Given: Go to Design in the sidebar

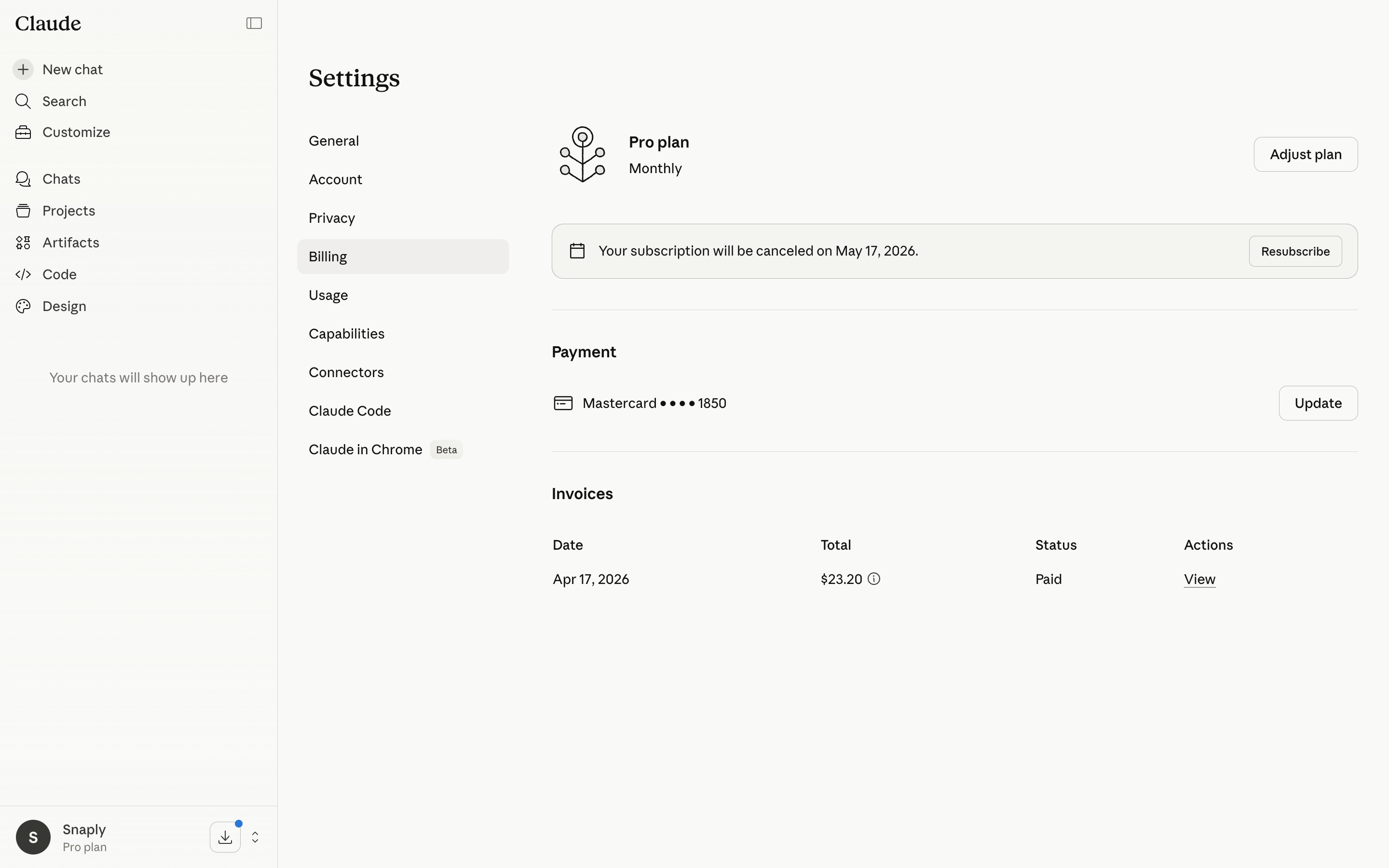Looking at the screenshot, I should [x=64, y=306].
